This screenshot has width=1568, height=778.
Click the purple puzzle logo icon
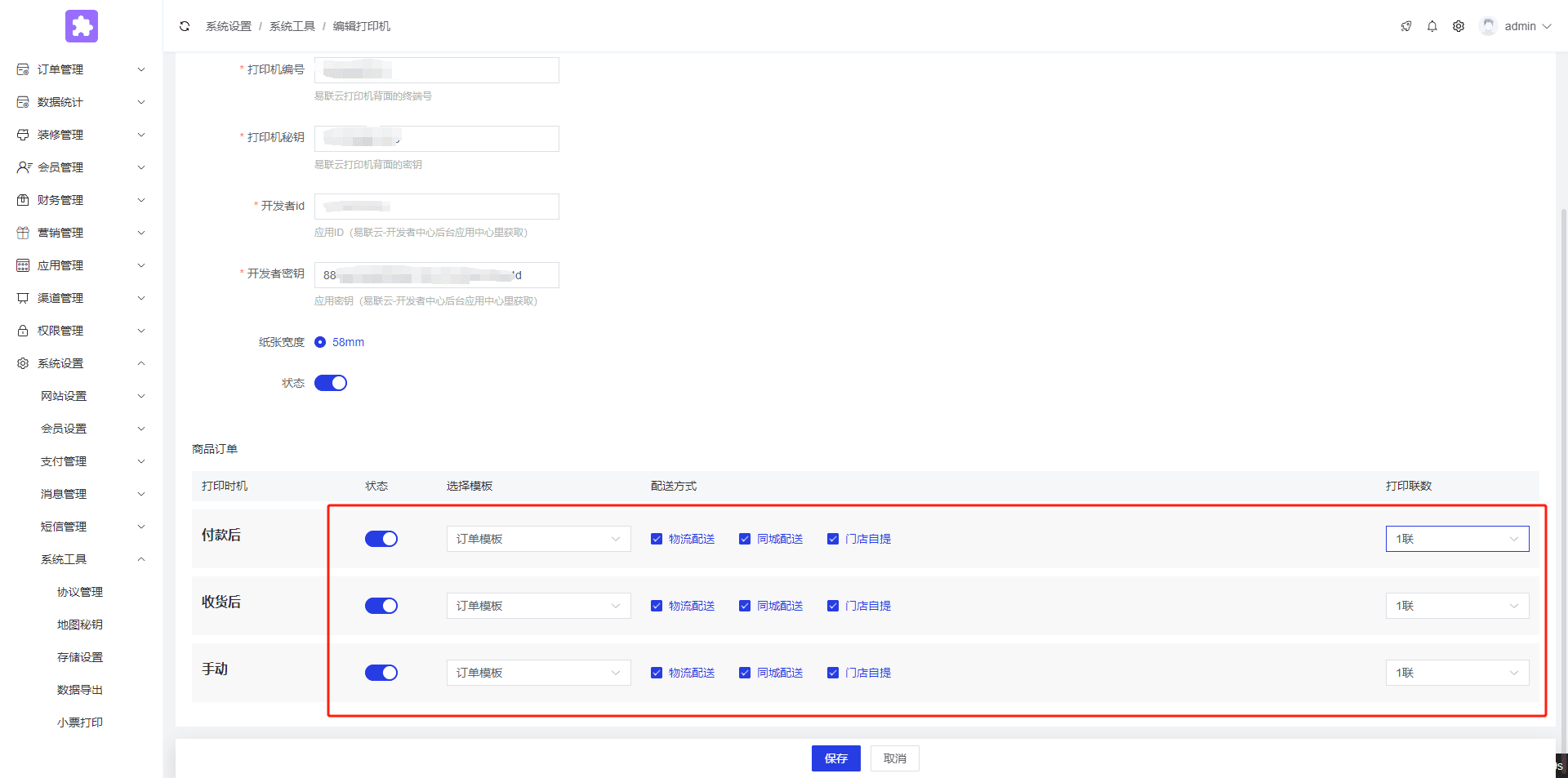82,26
